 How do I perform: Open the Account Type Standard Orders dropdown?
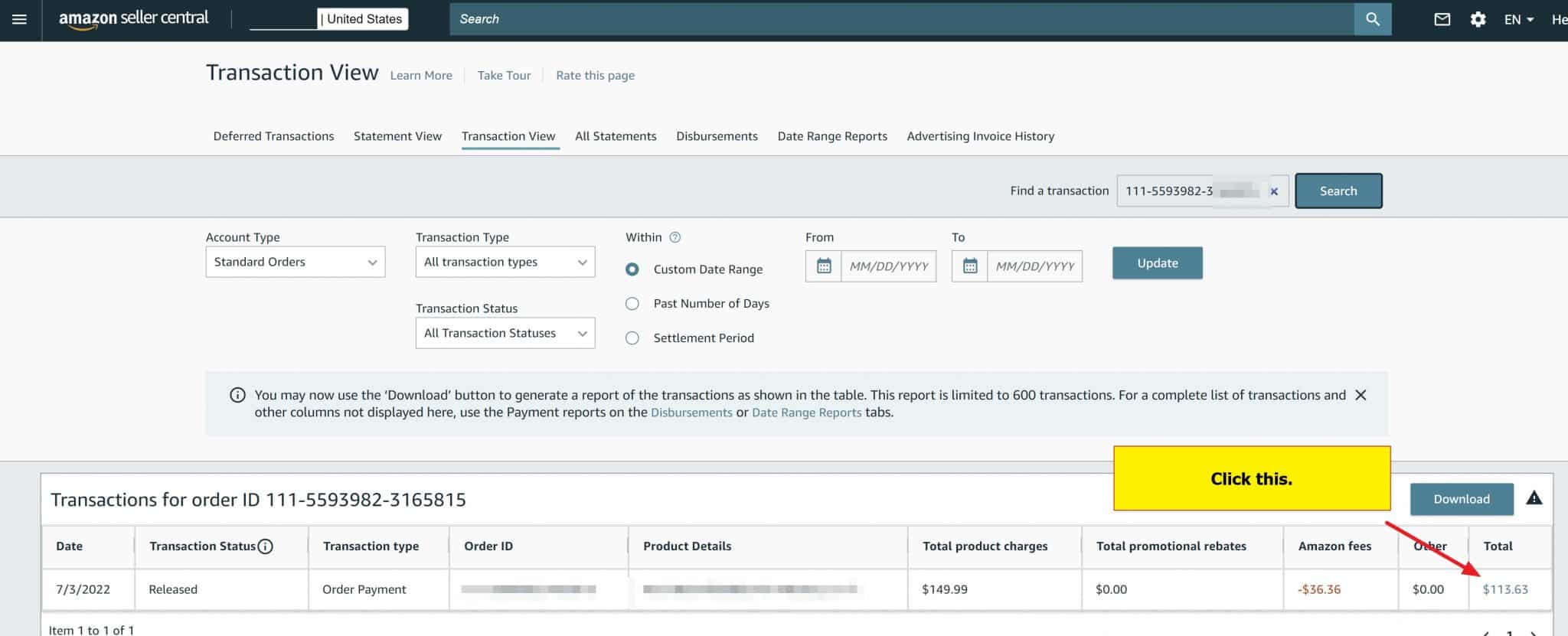296,262
